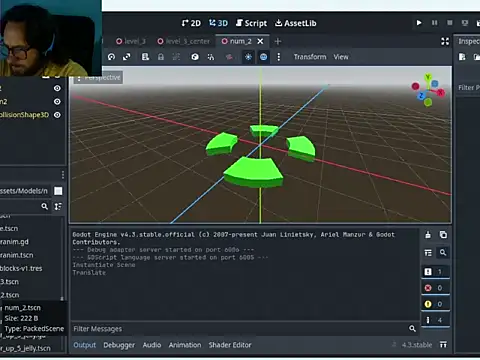Open the Perspective view menu
Image resolution: width=480 pixels, height=360 pixels.
[x=98, y=78]
